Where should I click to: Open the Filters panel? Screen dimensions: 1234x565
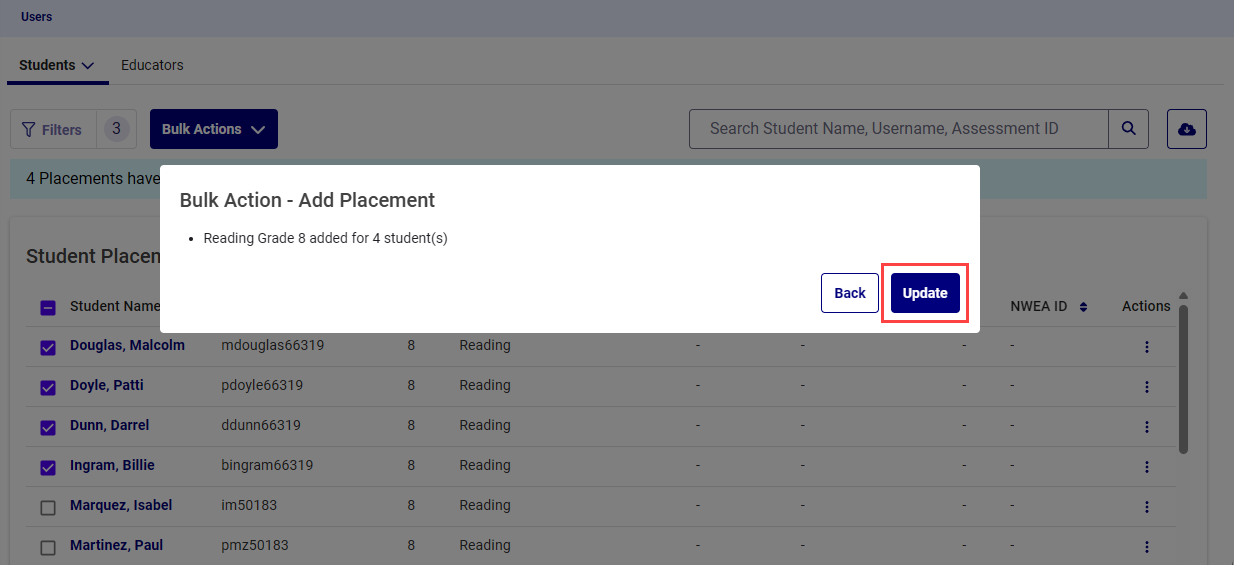pyautogui.click(x=53, y=129)
